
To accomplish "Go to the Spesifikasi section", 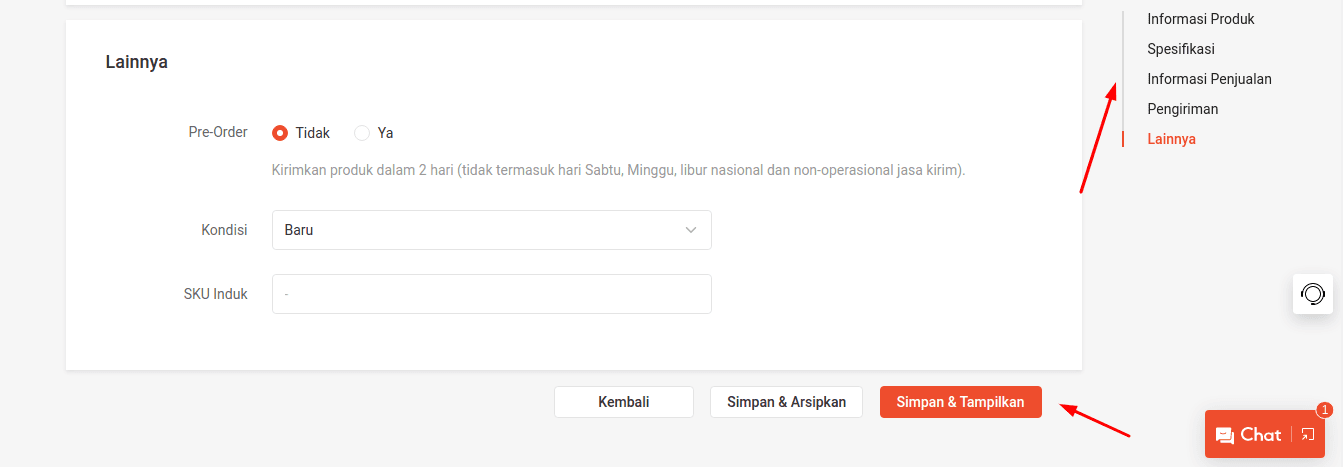I will tap(1180, 49).
